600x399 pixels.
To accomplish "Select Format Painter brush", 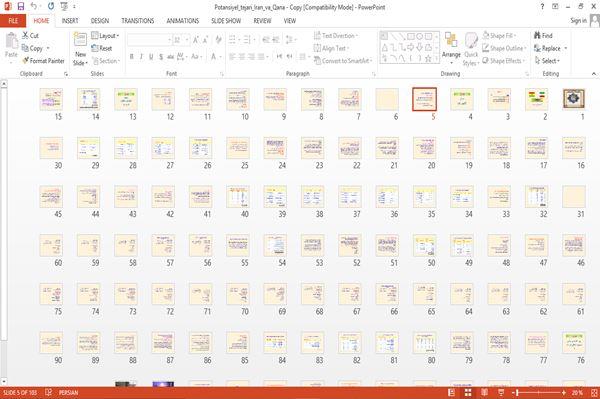I will [x=43, y=61].
